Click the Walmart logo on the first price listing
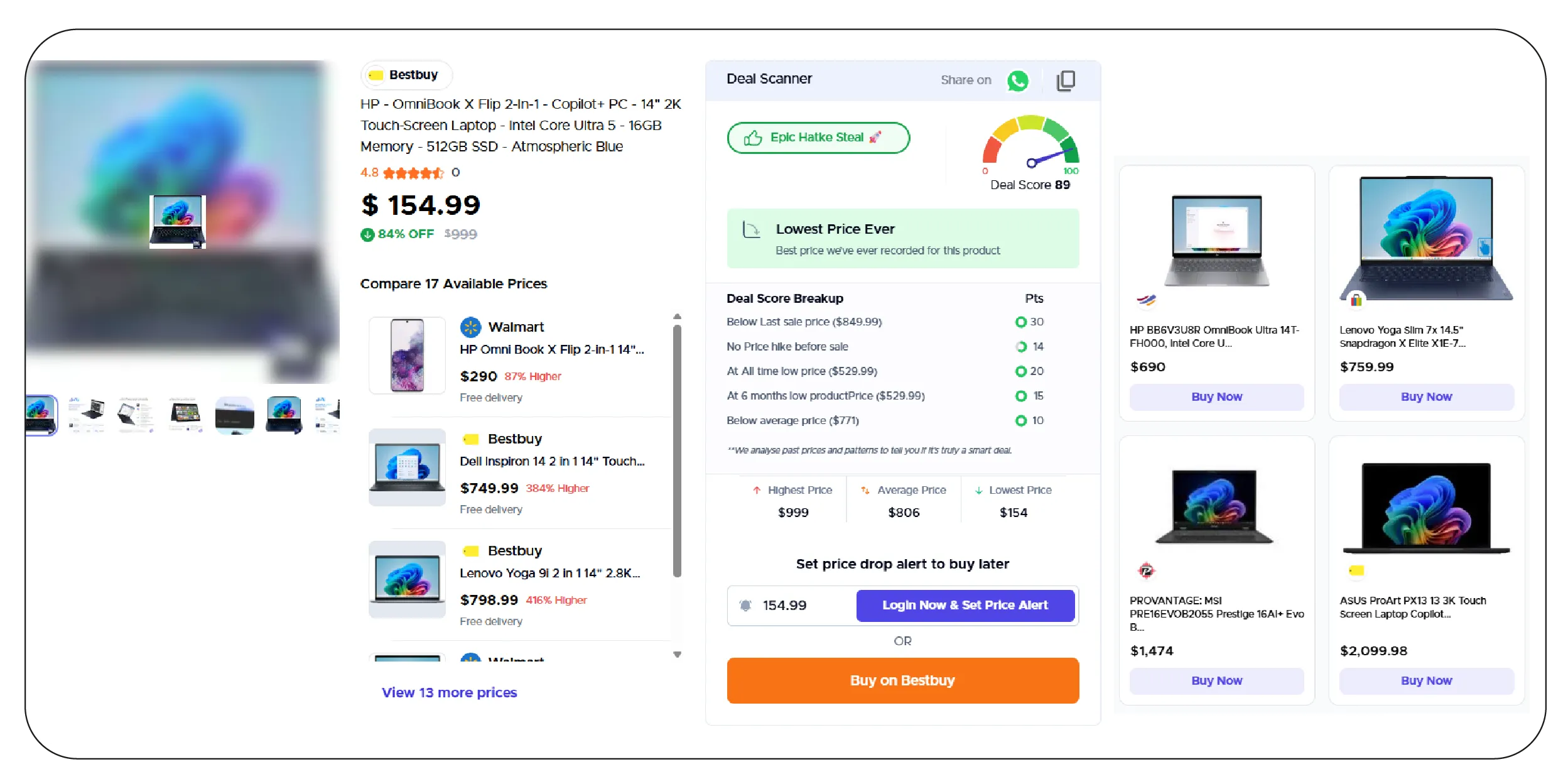The height and width of the screenshot is (779, 1568). pos(471,327)
